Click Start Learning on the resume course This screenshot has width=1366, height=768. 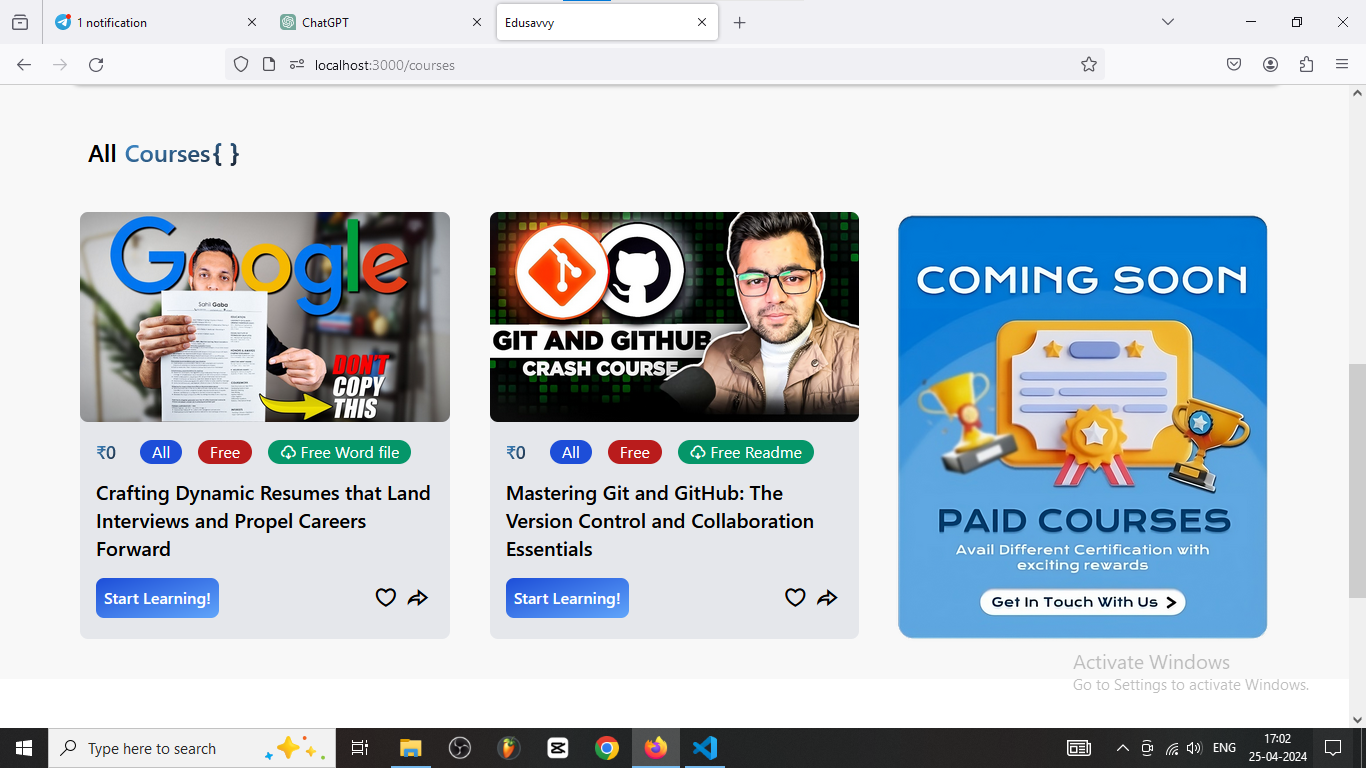(x=157, y=598)
